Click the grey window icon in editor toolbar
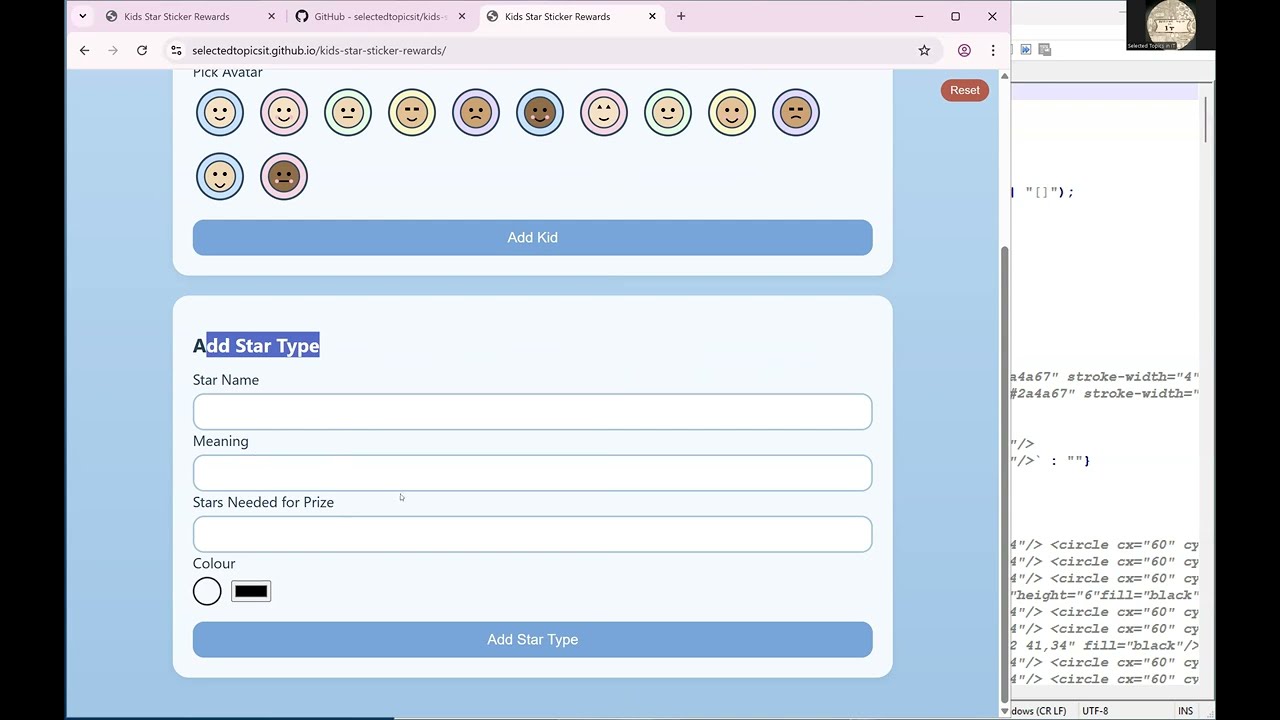Screen dimensions: 1280x720 click(x=1044, y=49)
